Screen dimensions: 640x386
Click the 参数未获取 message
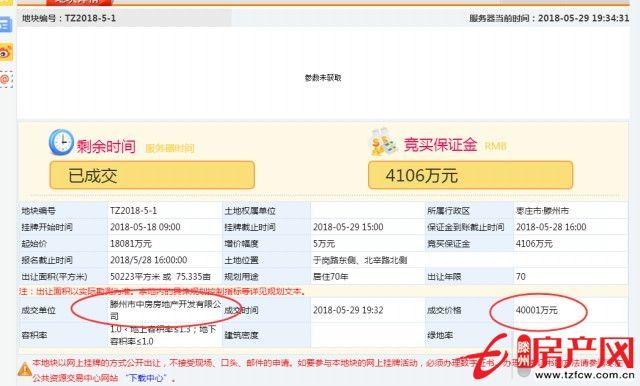coord(323,78)
